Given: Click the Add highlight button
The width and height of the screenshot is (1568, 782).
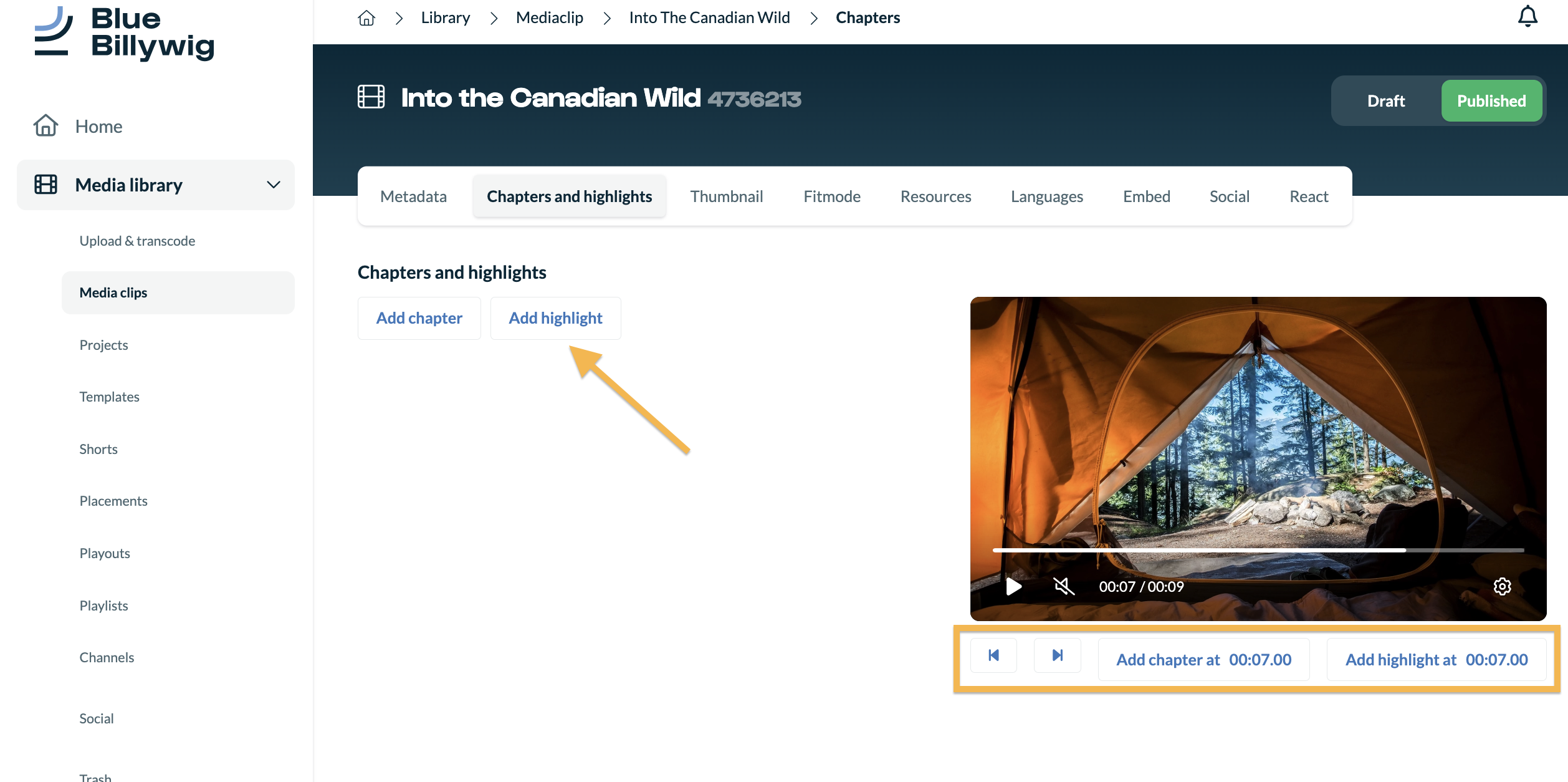Looking at the screenshot, I should [x=556, y=318].
